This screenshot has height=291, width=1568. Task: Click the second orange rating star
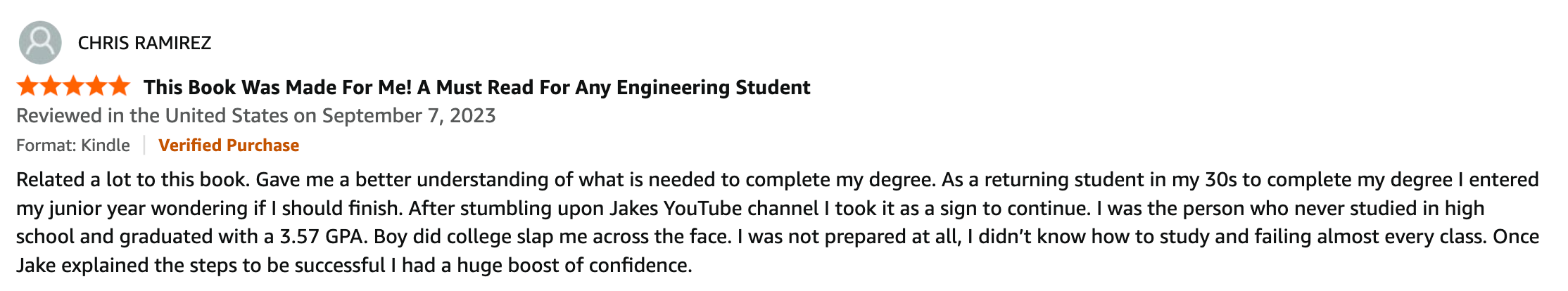pyautogui.click(x=51, y=86)
